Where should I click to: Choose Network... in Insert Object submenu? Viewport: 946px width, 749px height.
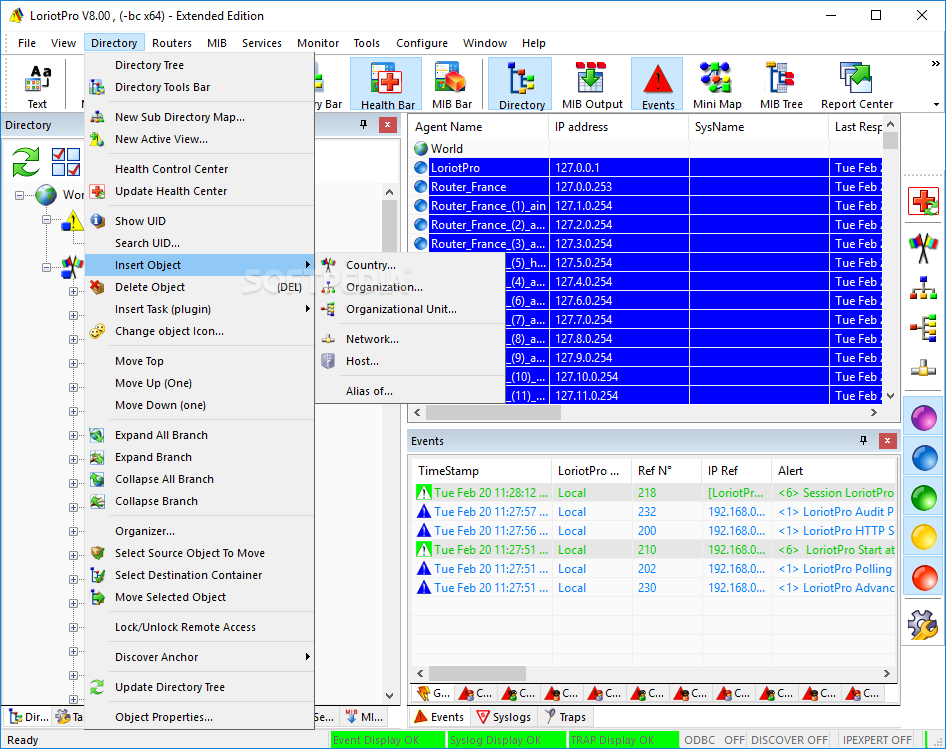(410, 339)
